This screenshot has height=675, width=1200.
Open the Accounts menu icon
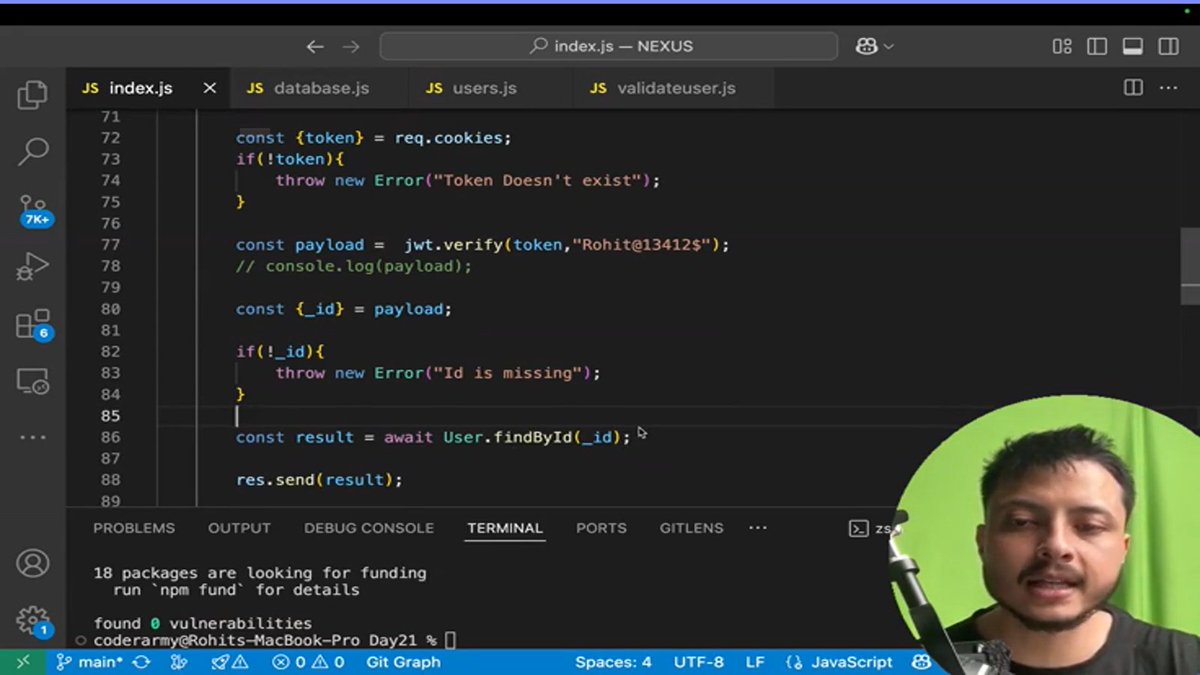point(32,564)
